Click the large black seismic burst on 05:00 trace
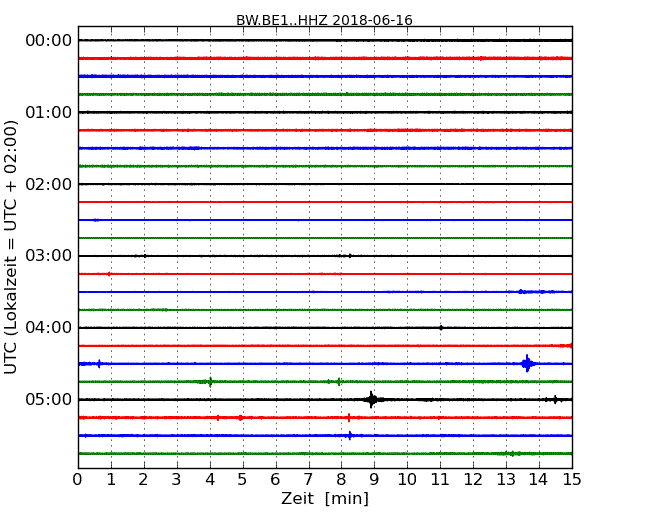Image resolution: width=650 pixels, height=520 pixels. 372,400
